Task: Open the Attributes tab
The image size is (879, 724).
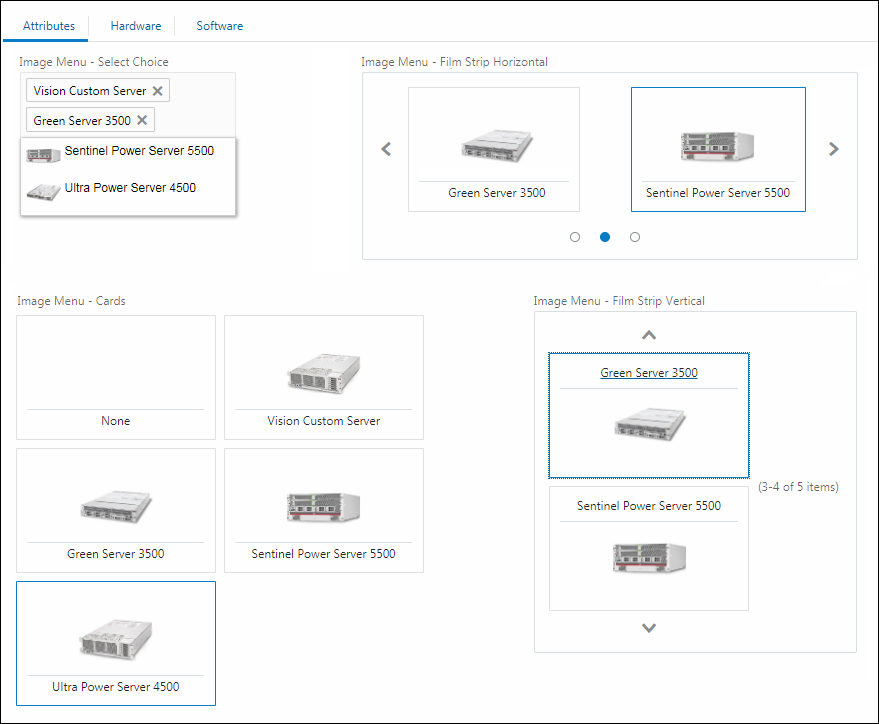Action: click(49, 26)
